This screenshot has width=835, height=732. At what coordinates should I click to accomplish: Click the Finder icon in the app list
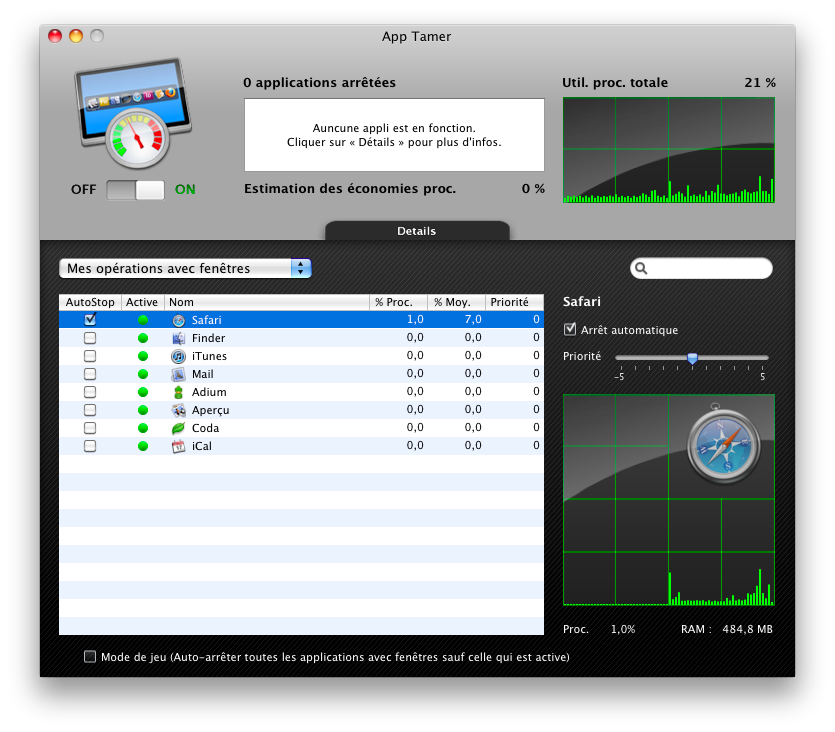coord(178,338)
